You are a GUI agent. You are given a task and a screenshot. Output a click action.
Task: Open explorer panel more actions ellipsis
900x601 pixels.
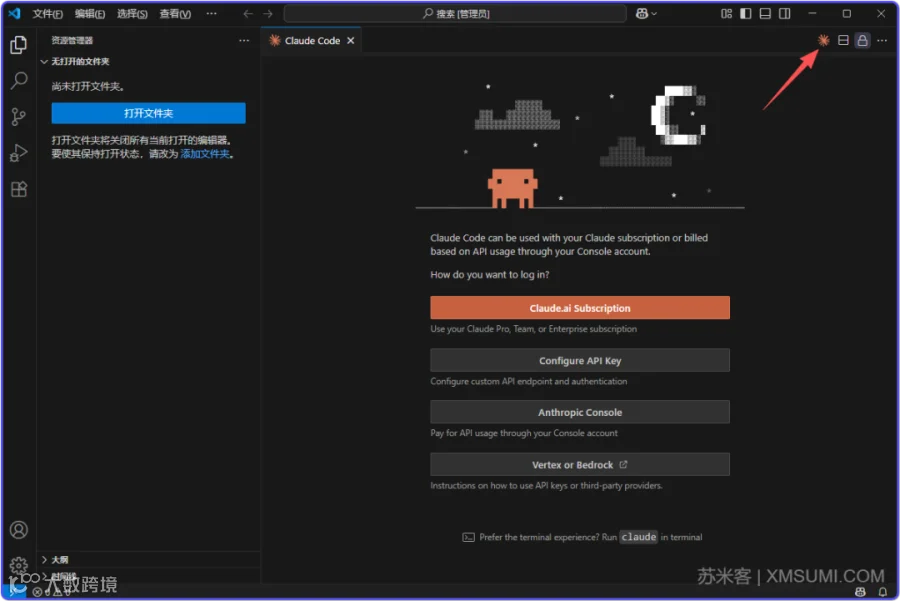[x=244, y=40]
